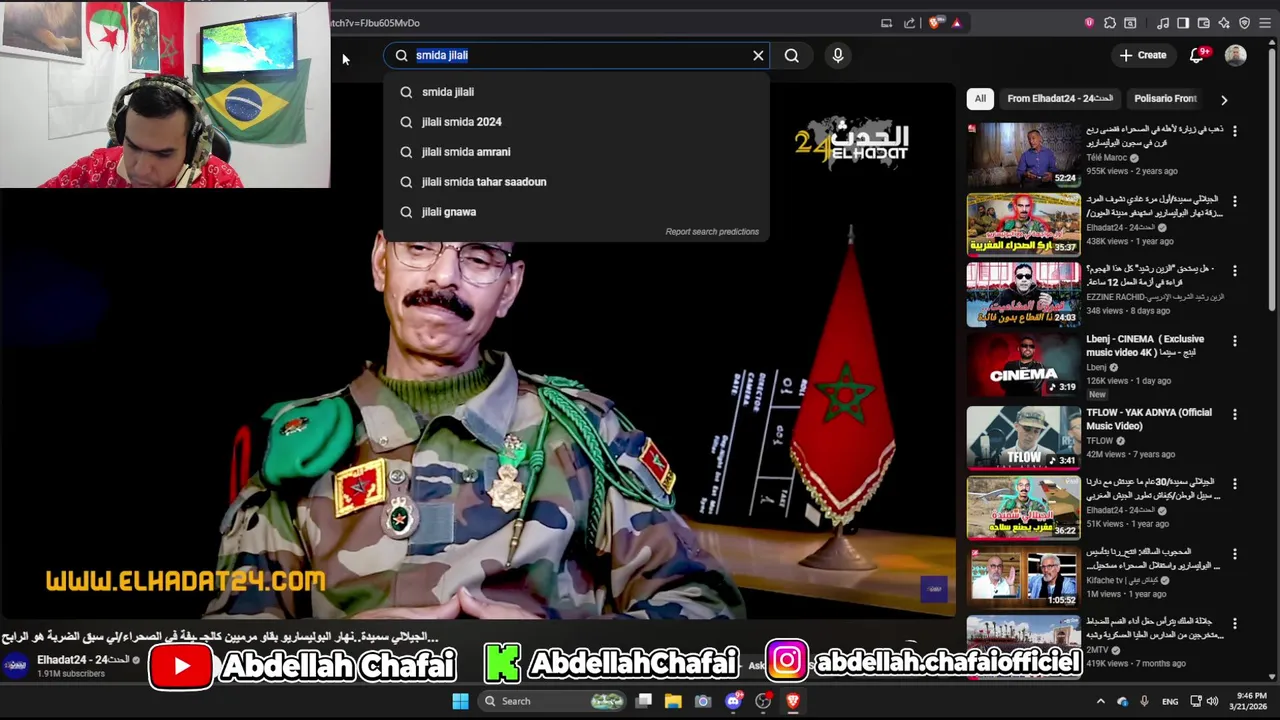The width and height of the screenshot is (1280, 720).
Task: Show more filter chips with right chevron
Action: 1224,99
